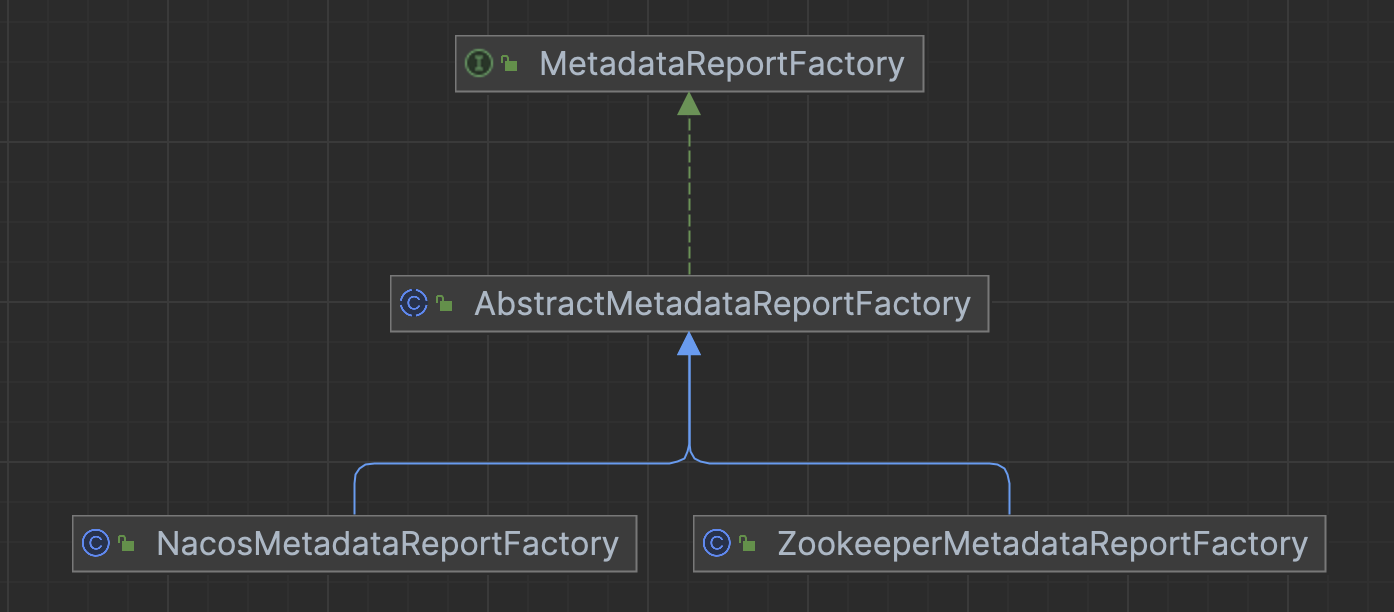The image size is (1394, 612).
Task: Click the green lock icon on AbstractMetadataReportFactory
Action: tap(444, 304)
